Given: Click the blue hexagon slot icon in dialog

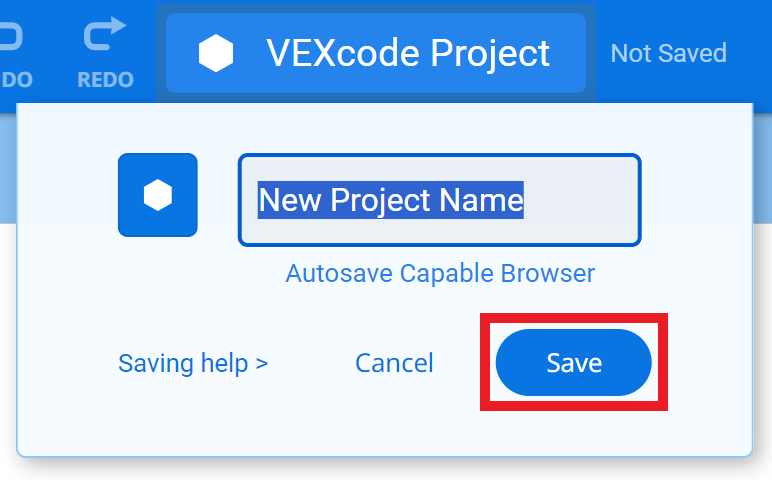Looking at the screenshot, I should coord(158,195).
